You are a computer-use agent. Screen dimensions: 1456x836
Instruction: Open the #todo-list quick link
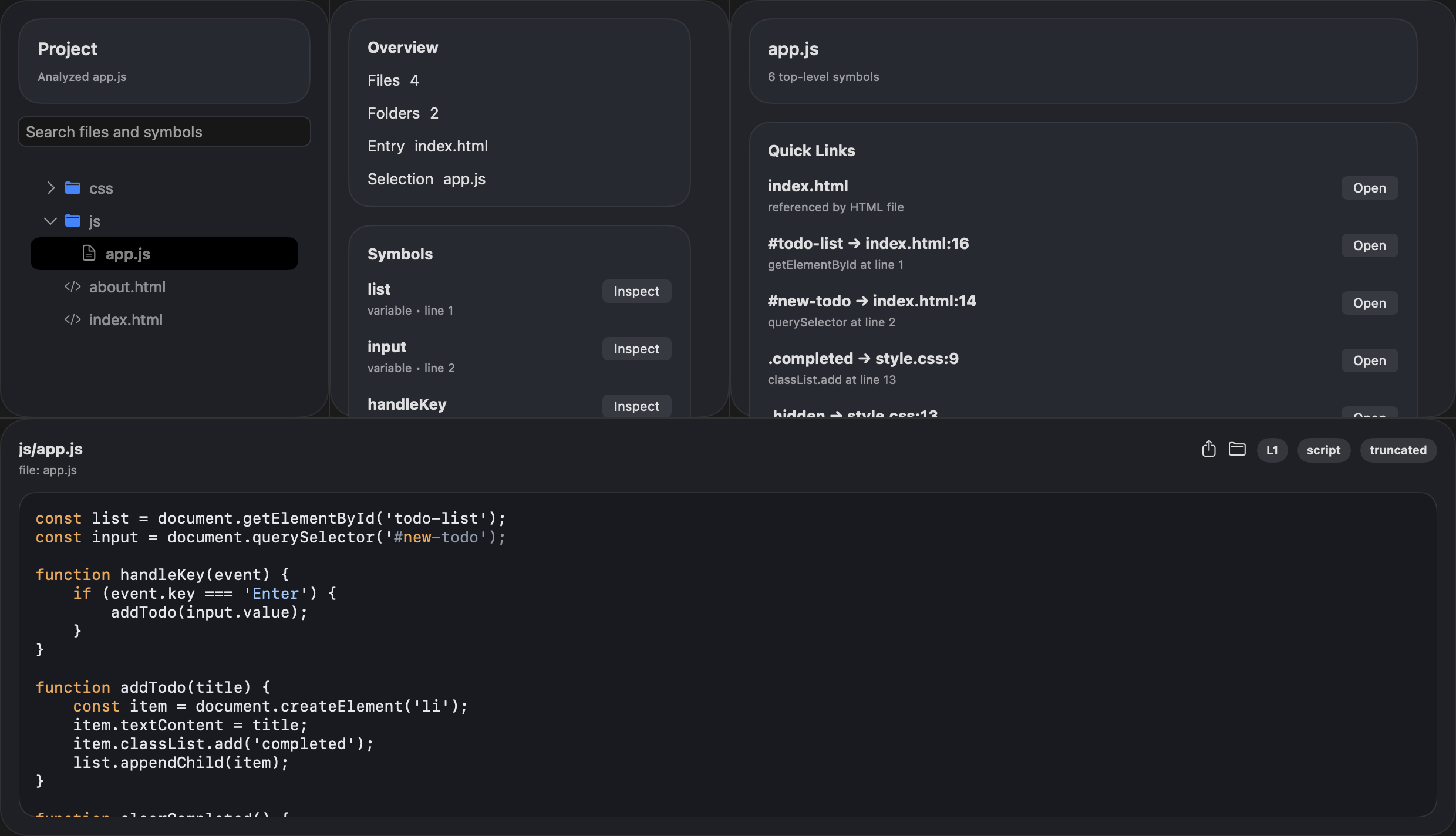pos(1369,245)
